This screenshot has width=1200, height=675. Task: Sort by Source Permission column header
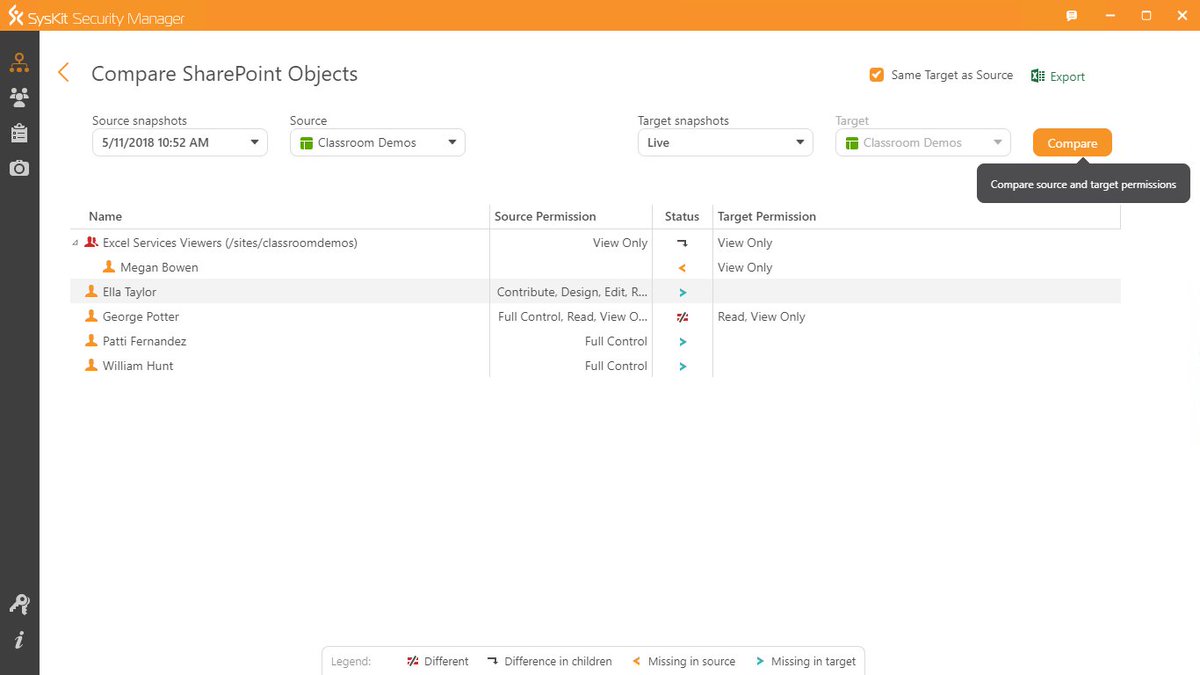[545, 216]
